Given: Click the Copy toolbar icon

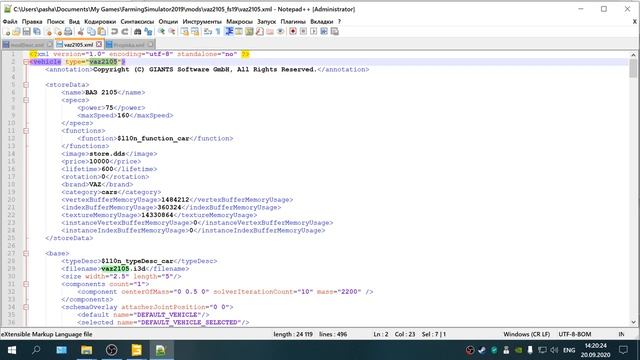Looking at the screenshot, I should (91, 31).
